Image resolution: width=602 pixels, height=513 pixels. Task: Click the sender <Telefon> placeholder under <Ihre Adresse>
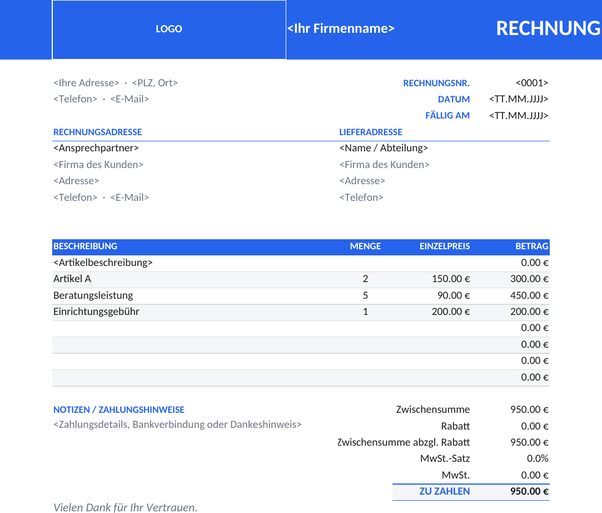[x=75, y=99]
